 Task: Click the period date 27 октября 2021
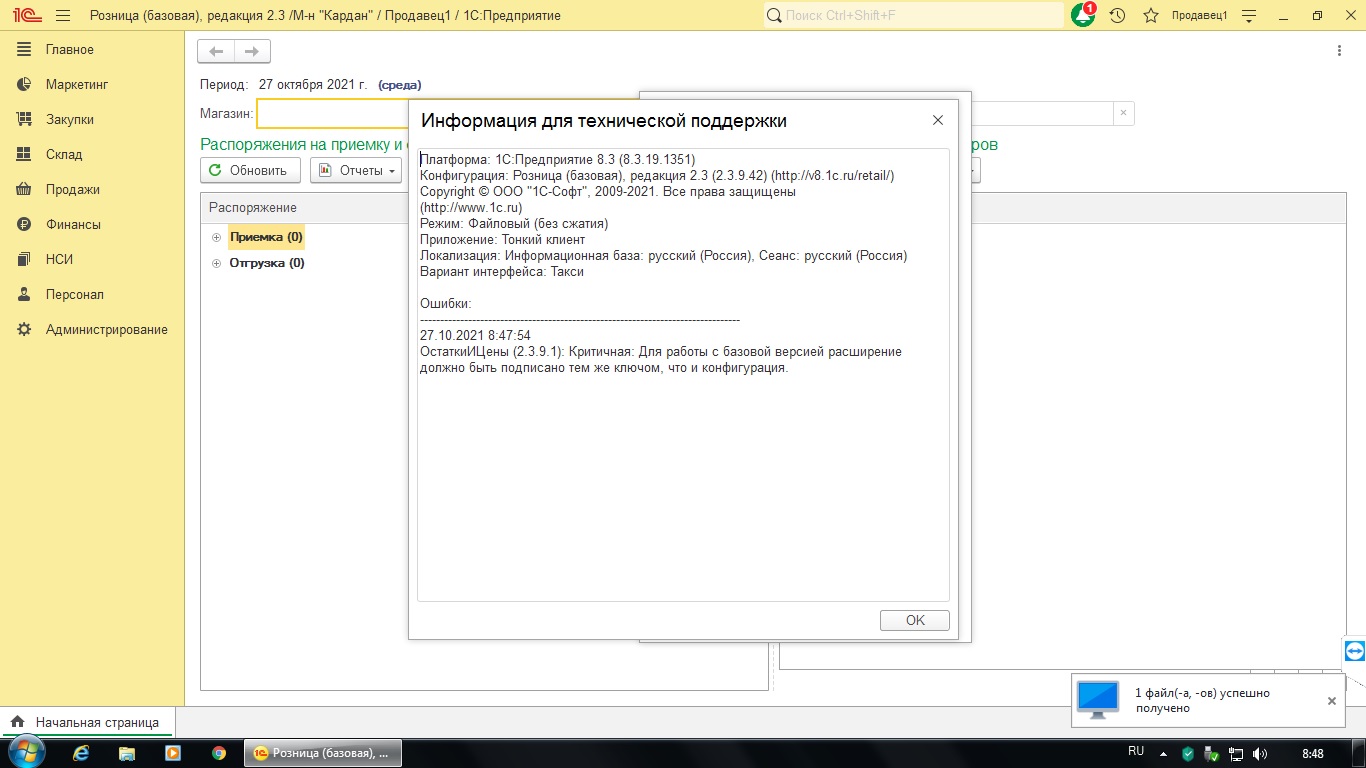313,85
